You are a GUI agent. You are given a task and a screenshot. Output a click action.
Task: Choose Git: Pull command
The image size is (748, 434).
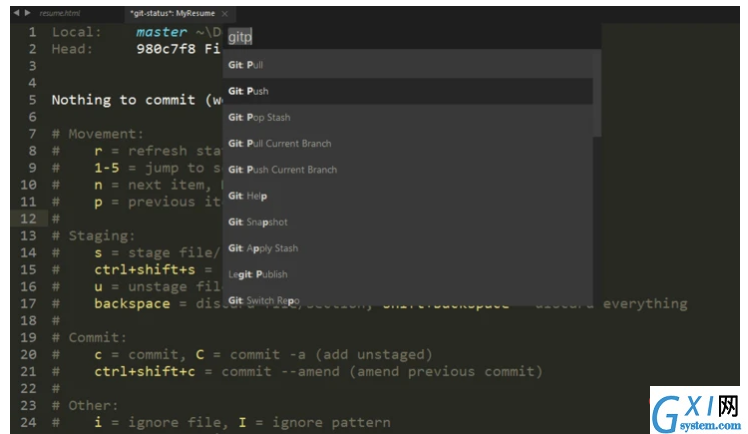click(x=408, y=65)
